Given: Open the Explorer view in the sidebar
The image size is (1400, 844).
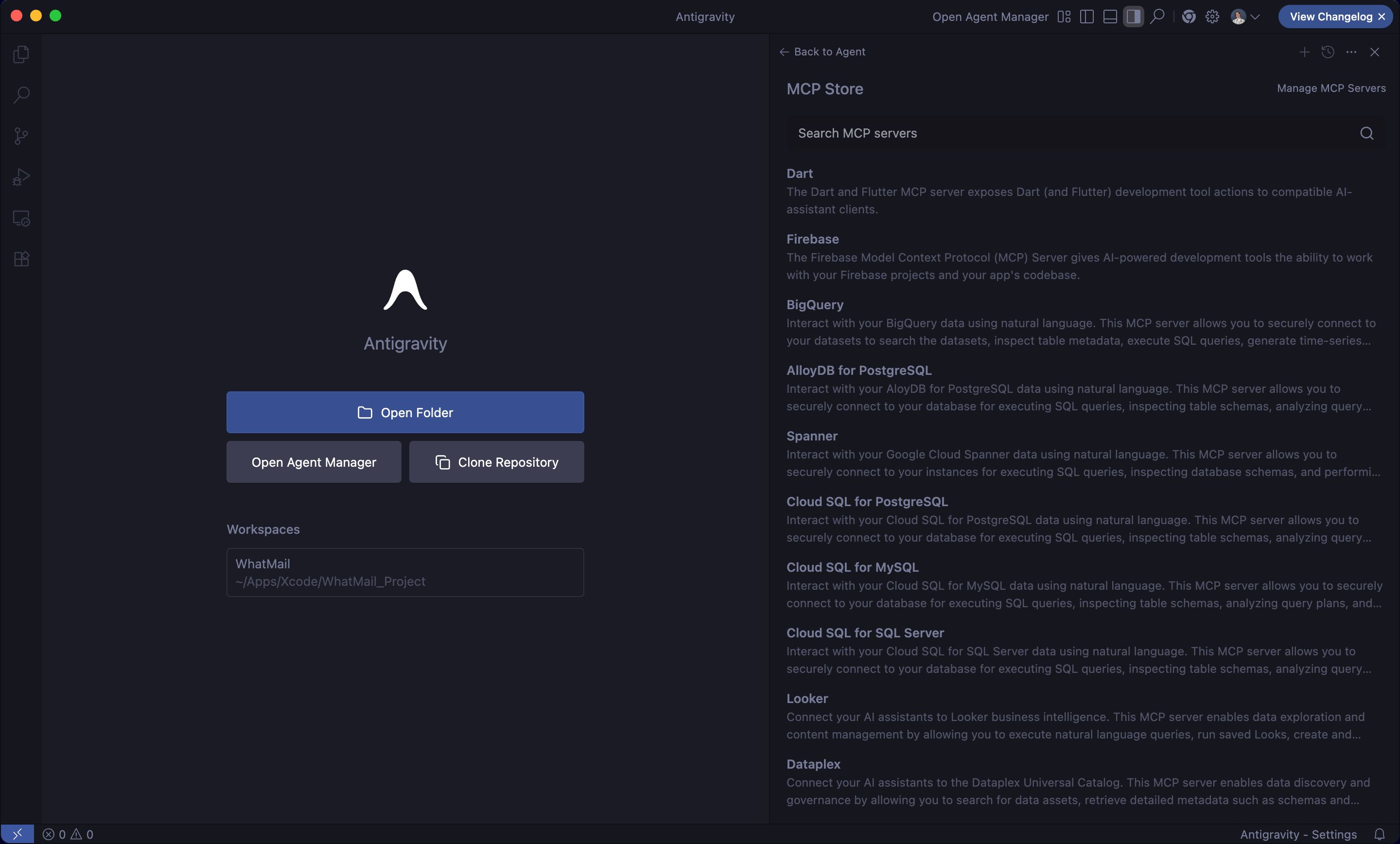Looking at the screenshot, I should coord(21,54).
